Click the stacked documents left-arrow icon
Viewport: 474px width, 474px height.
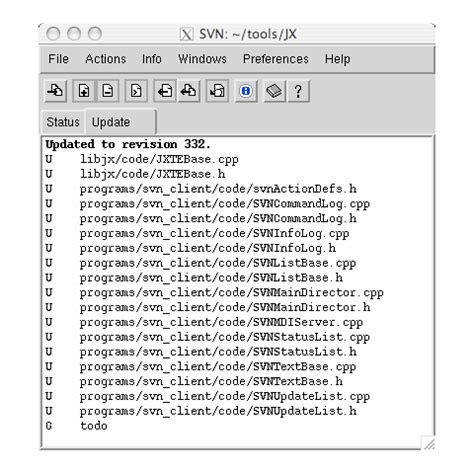pos(189,91)
